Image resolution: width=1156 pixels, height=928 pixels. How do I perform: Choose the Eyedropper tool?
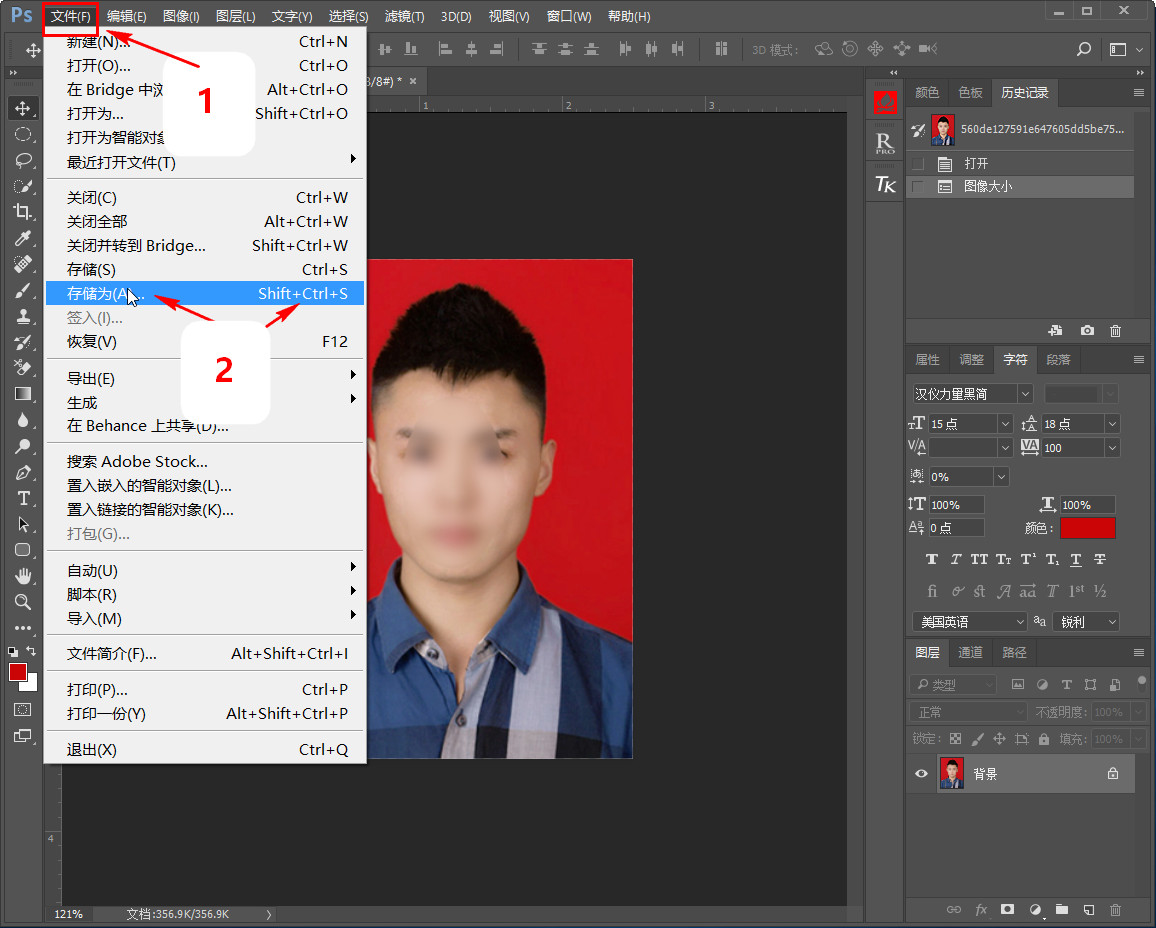[x=22, y=238]
